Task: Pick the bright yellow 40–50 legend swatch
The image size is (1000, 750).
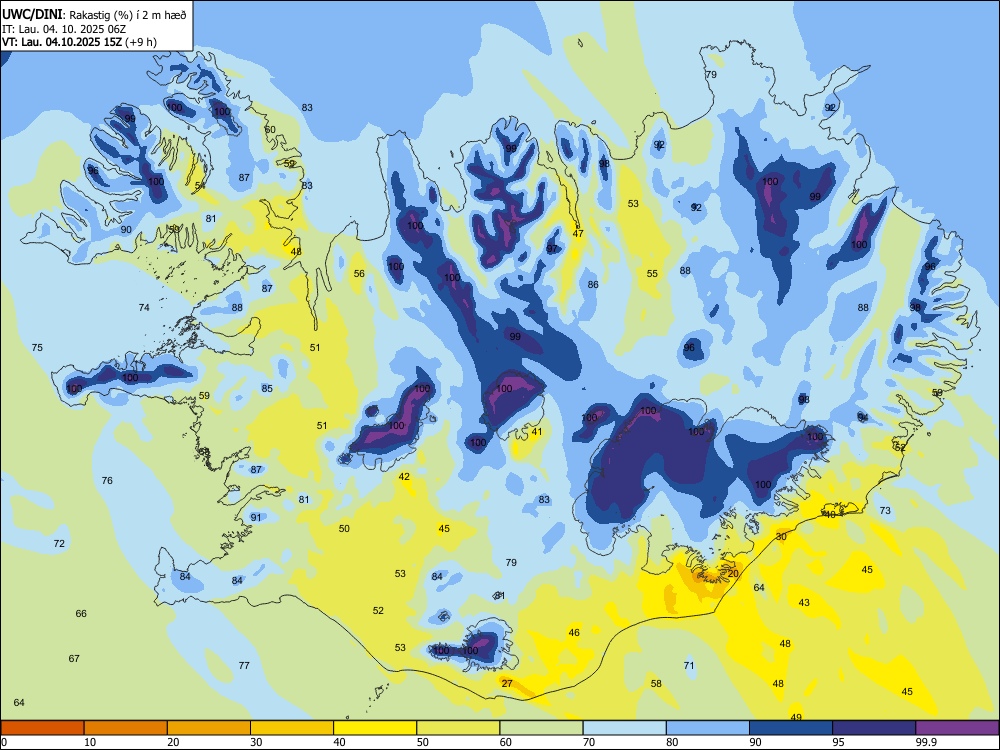Action: tap(375, 728)
